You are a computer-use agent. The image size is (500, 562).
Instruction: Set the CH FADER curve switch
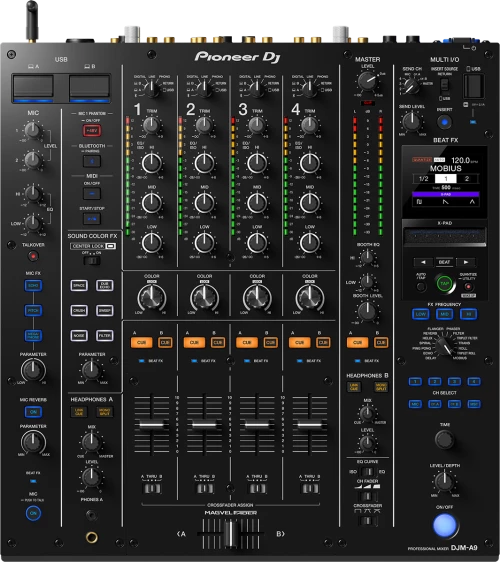pyautogui.click(x=367, y=496)
